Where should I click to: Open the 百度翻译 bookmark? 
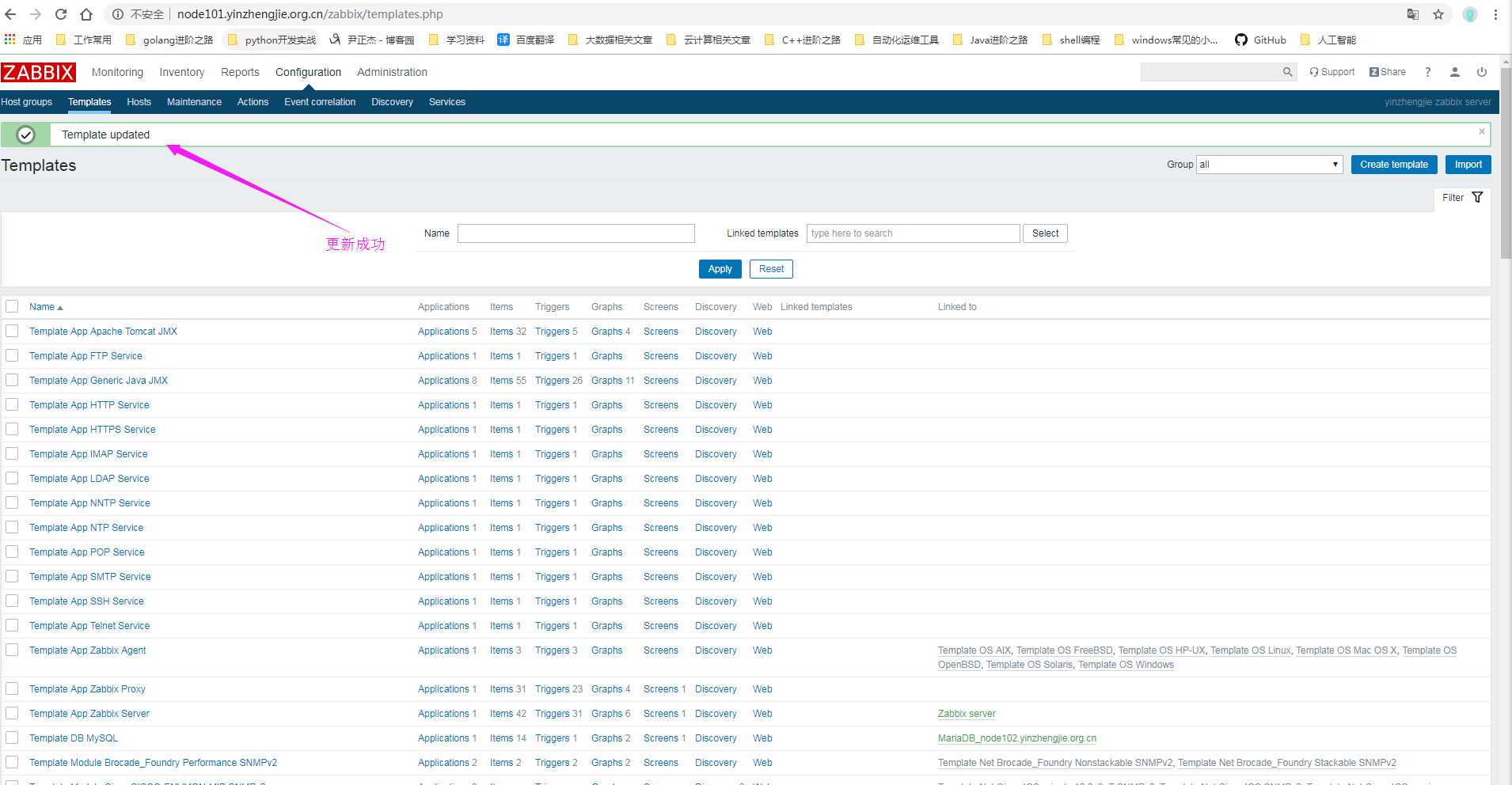pos(526,40)
